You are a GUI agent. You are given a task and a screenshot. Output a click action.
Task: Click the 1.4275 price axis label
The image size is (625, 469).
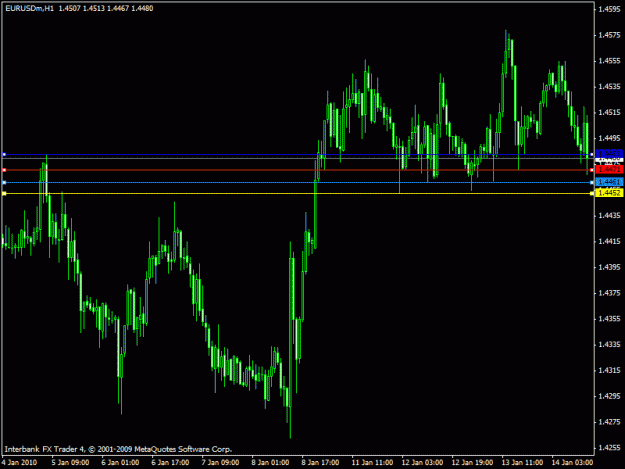(x=609, y=422)
